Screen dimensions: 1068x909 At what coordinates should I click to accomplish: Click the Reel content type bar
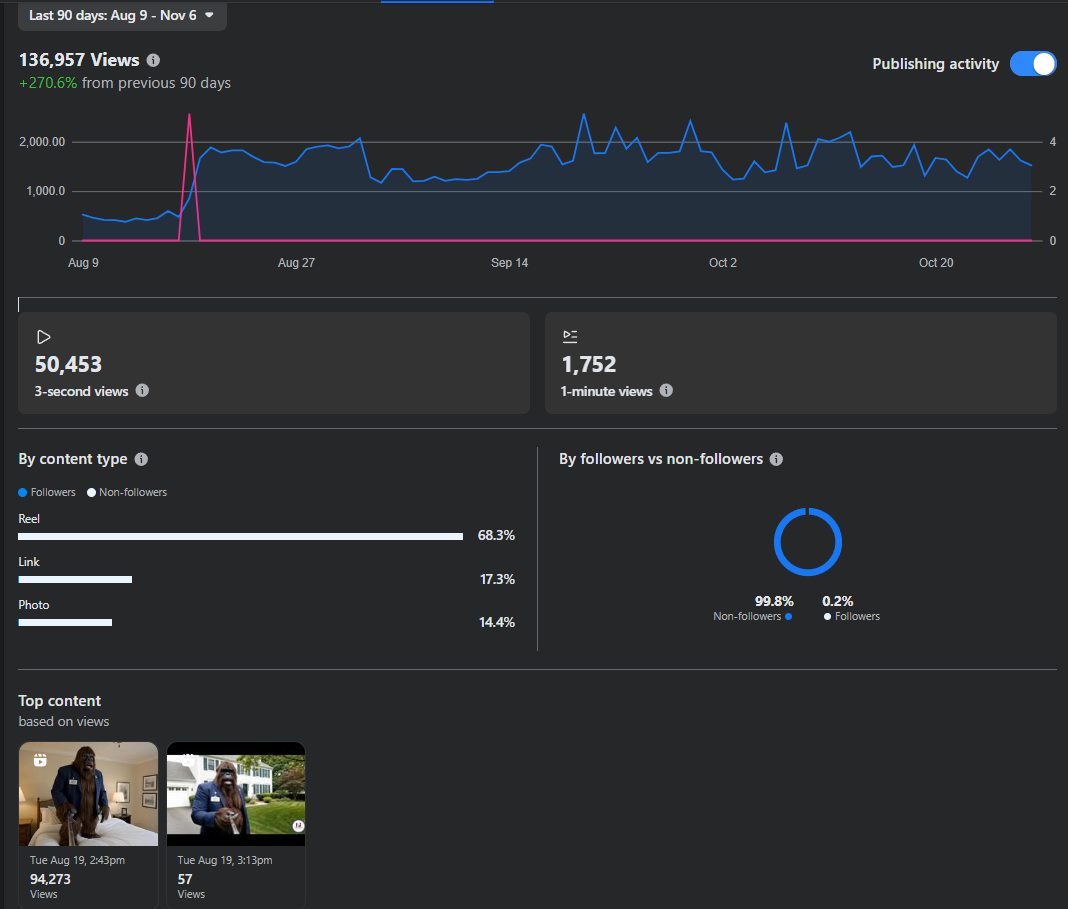tap(240, 537)
